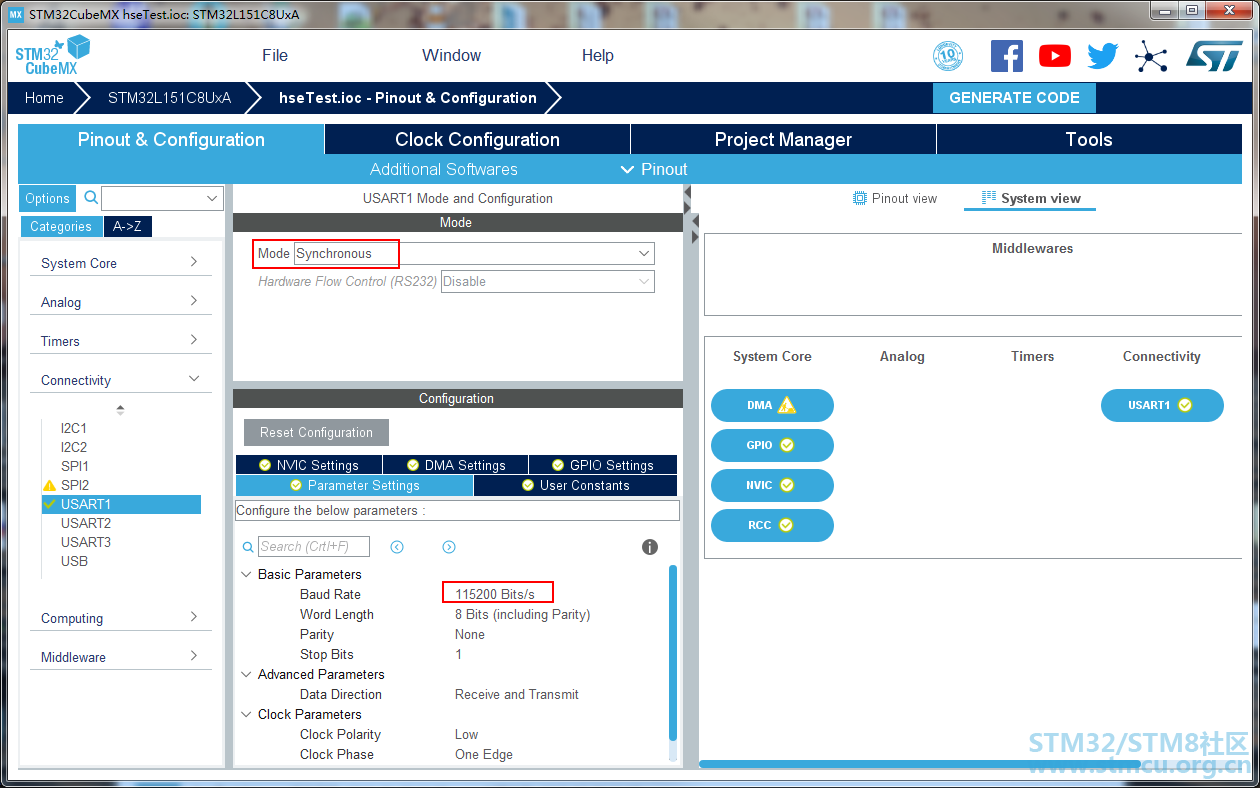Open the DMA Settings tab
Screen dimensions: 1260x788
[456, 465]
